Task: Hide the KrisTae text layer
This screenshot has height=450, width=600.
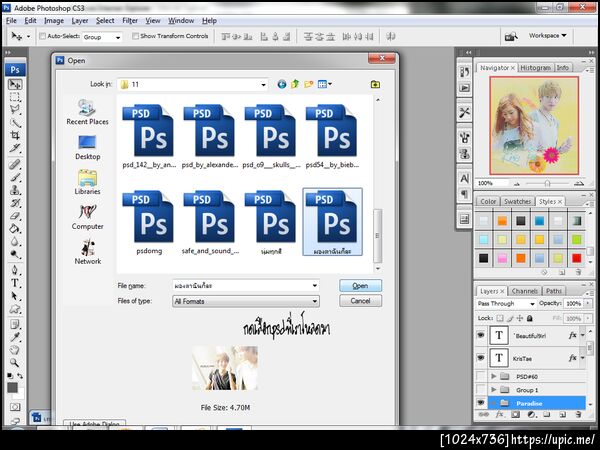Action: [482, 357]
